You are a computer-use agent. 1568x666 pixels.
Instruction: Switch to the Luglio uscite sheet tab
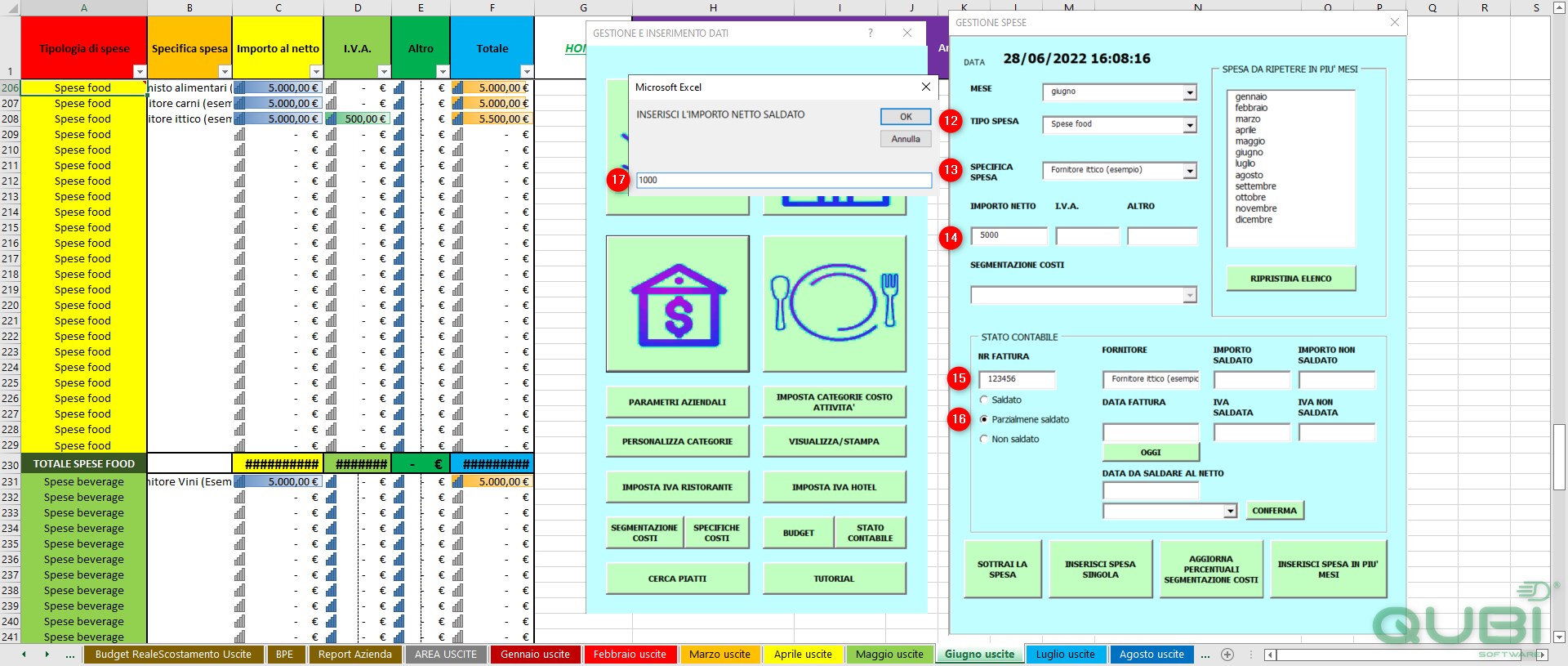pos(1066,655)
